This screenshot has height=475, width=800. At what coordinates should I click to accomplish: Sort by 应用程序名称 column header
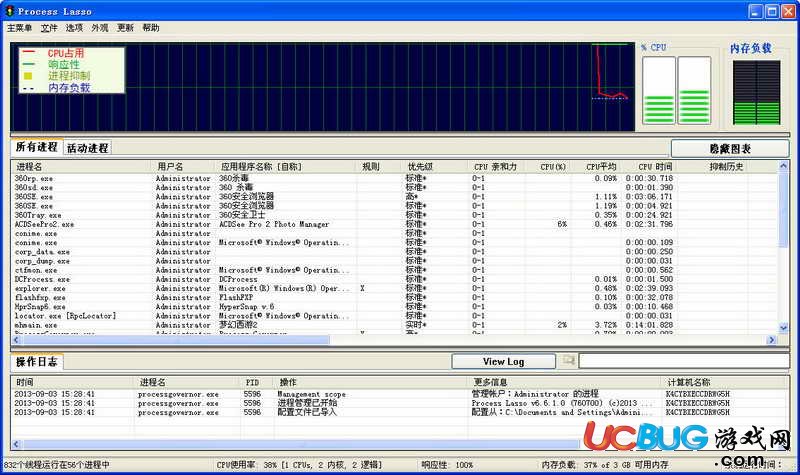click(285, 166)
